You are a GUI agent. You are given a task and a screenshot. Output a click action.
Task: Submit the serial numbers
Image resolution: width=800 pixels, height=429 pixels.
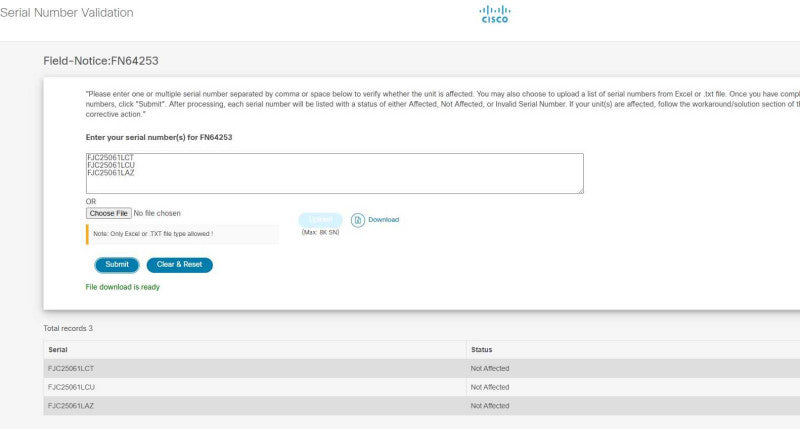pos(117,265)
